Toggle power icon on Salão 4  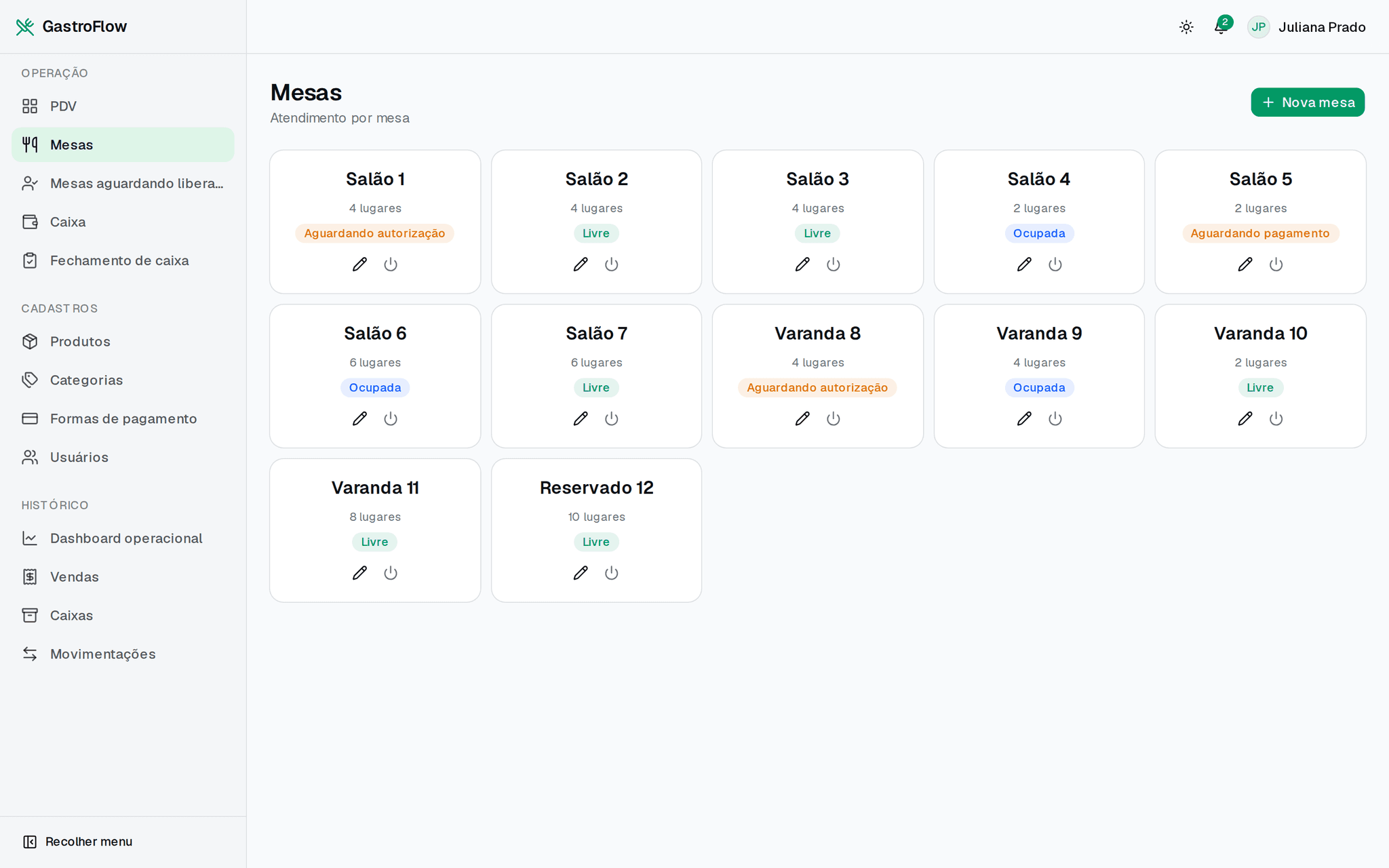tap(1055, 264)
